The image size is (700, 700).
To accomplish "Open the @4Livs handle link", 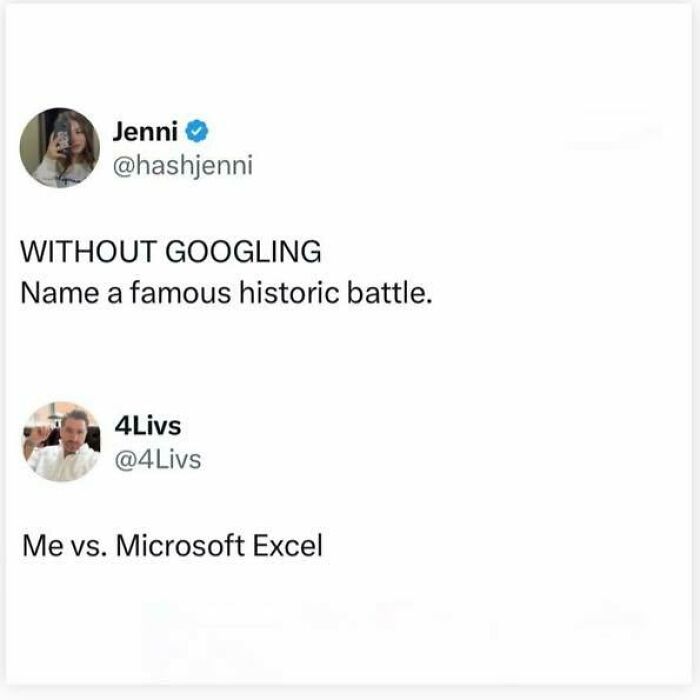I will pyautogui.click(x=158, y=460).
